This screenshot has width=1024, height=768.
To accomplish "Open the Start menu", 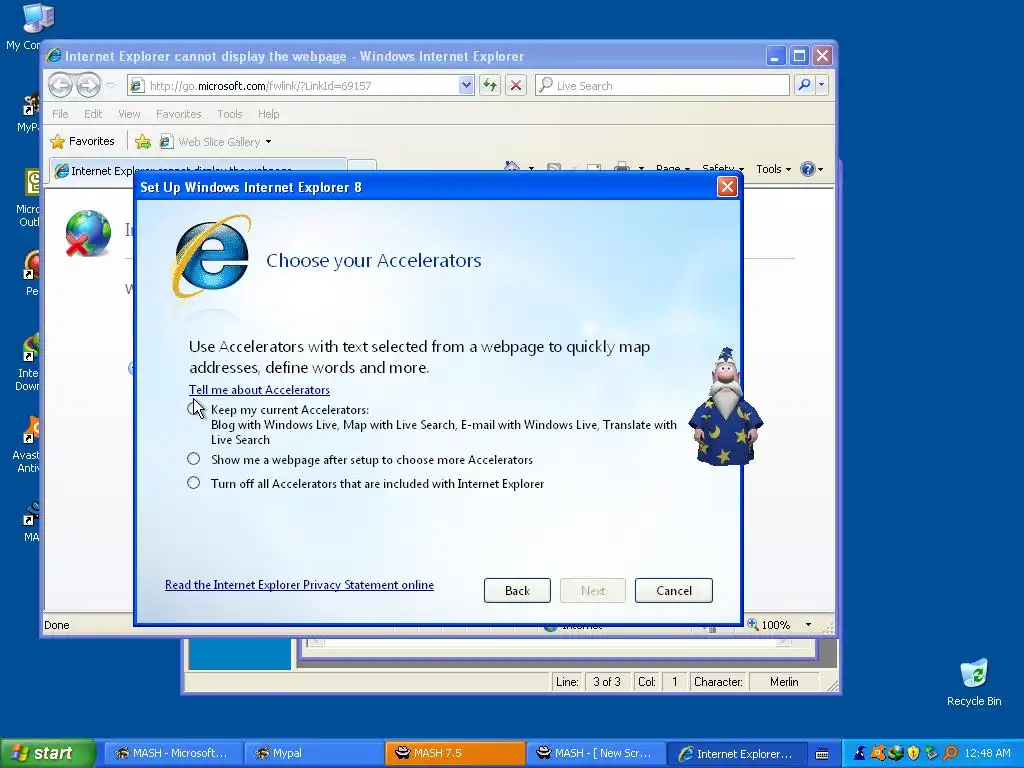I will click(x=48, y=753).
